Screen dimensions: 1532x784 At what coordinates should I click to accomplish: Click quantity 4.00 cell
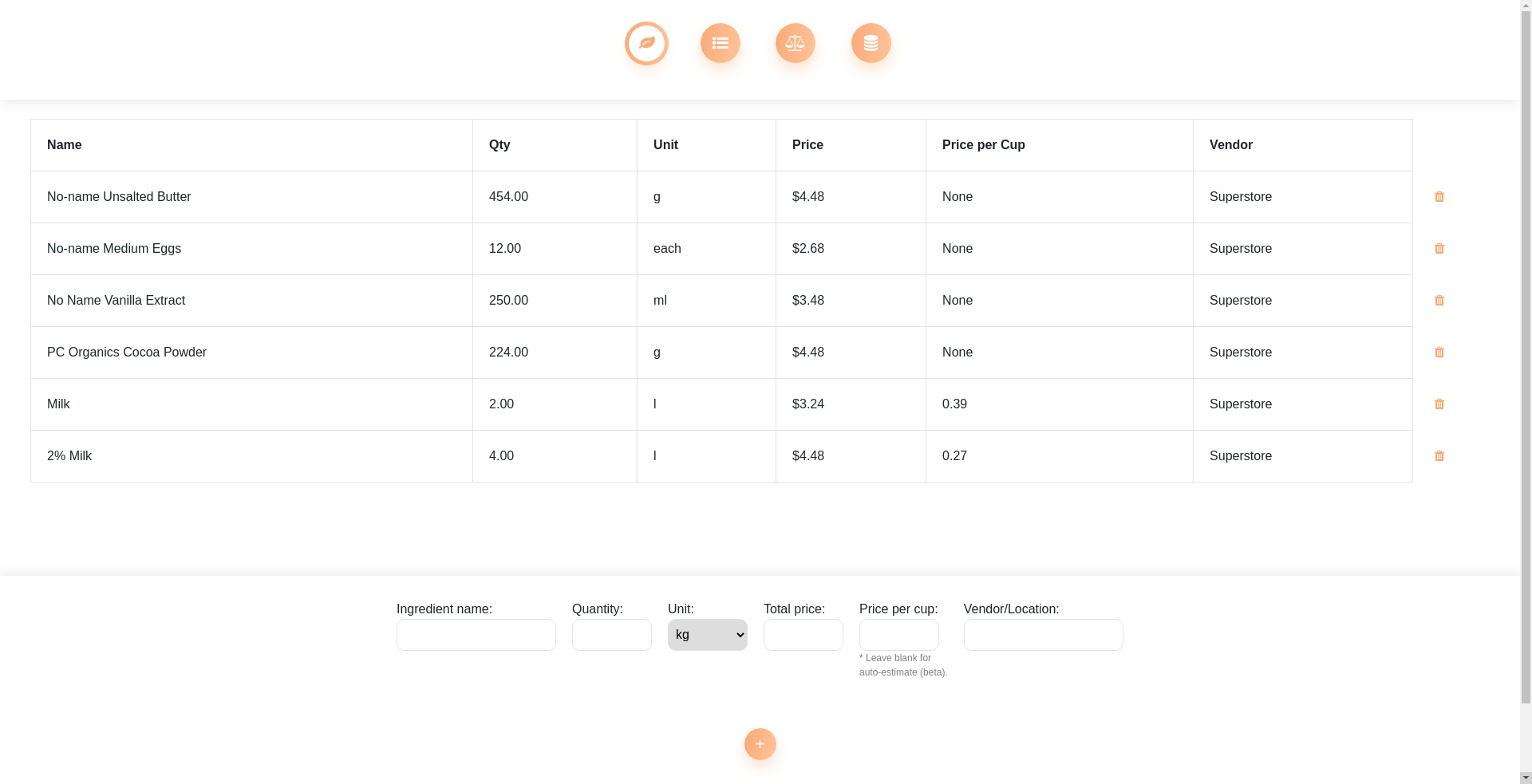555,456
